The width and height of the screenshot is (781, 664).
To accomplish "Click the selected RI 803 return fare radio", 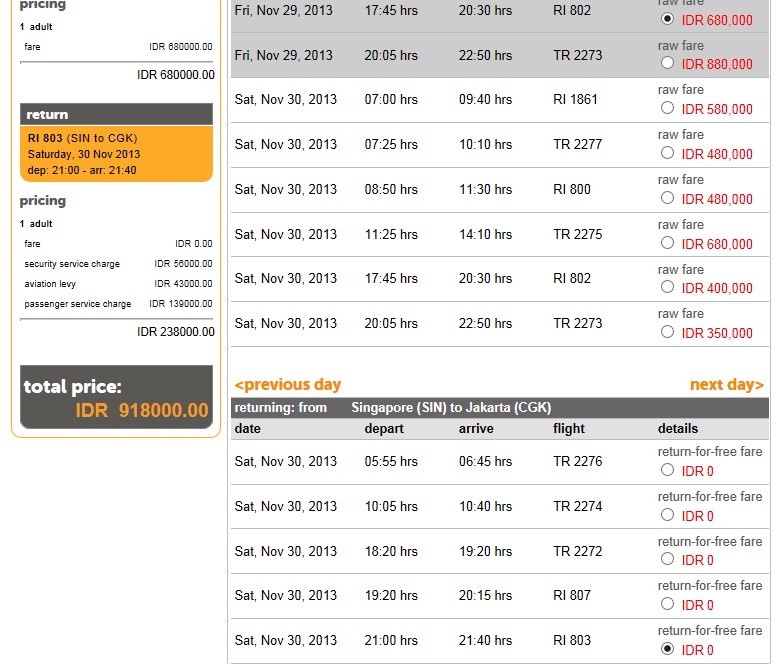I will pyautogui.click(x=667, y=649).
